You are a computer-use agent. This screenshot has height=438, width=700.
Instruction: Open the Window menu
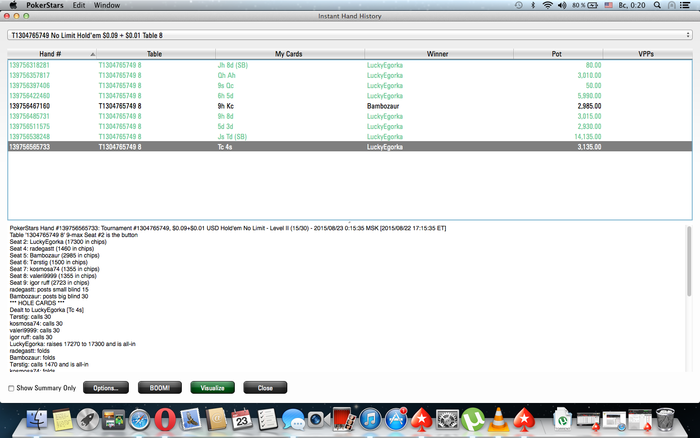pos(107,5)
